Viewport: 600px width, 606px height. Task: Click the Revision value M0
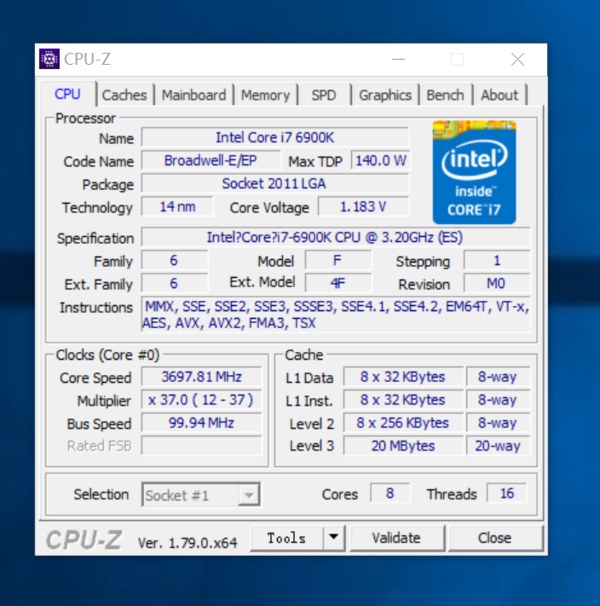[497, 283]
